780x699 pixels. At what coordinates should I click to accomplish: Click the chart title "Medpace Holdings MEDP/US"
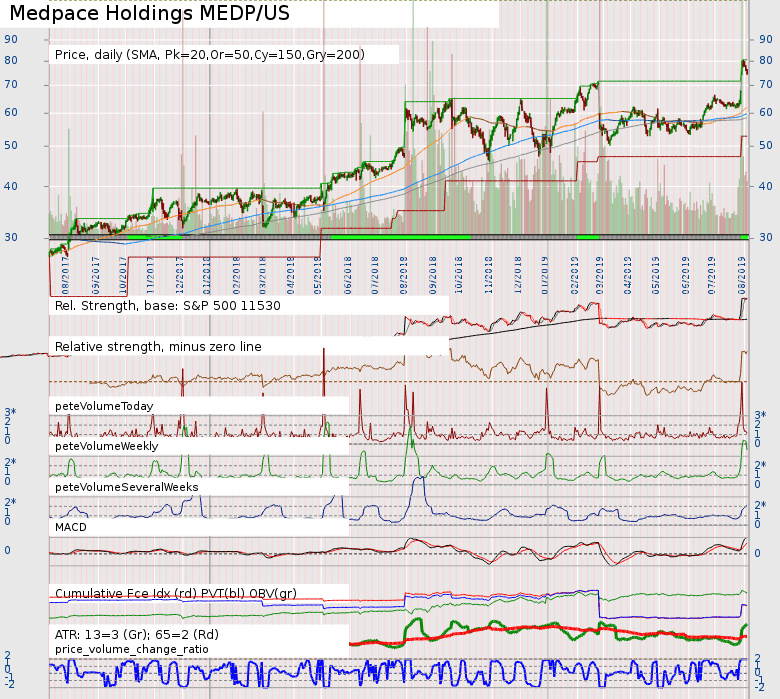click(x=149, y=13)
